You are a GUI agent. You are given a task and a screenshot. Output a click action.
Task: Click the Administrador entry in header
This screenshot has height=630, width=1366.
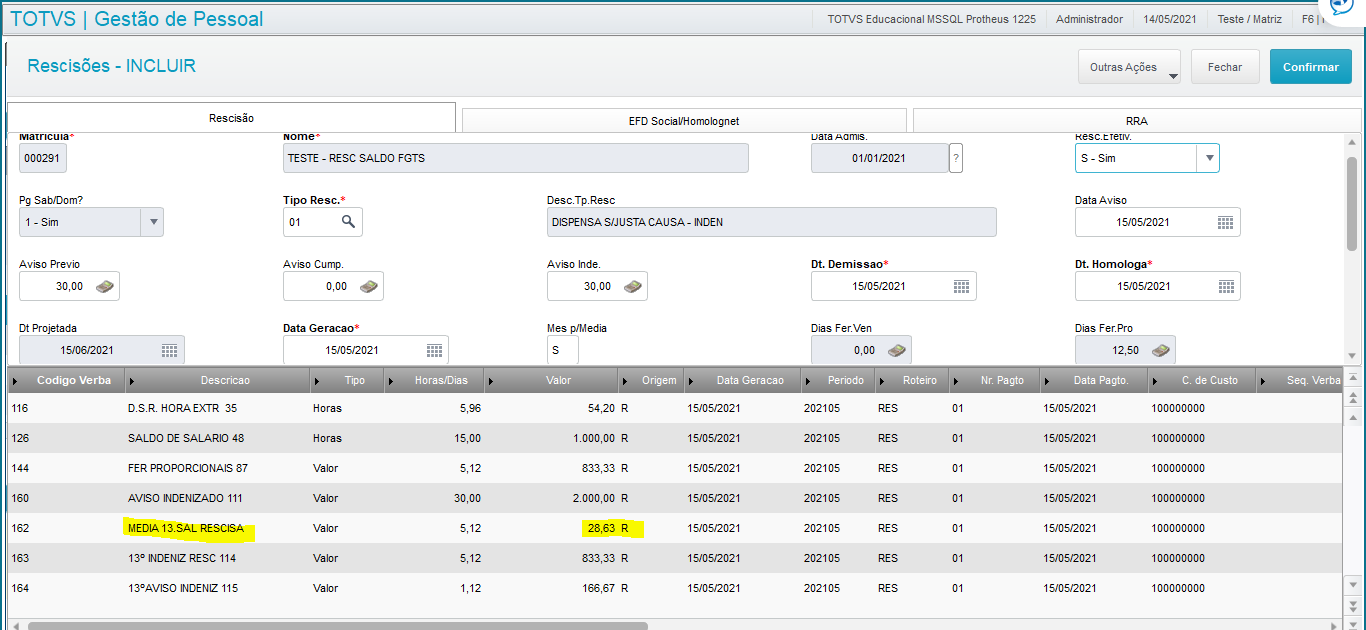click(x=1089, y=19)
